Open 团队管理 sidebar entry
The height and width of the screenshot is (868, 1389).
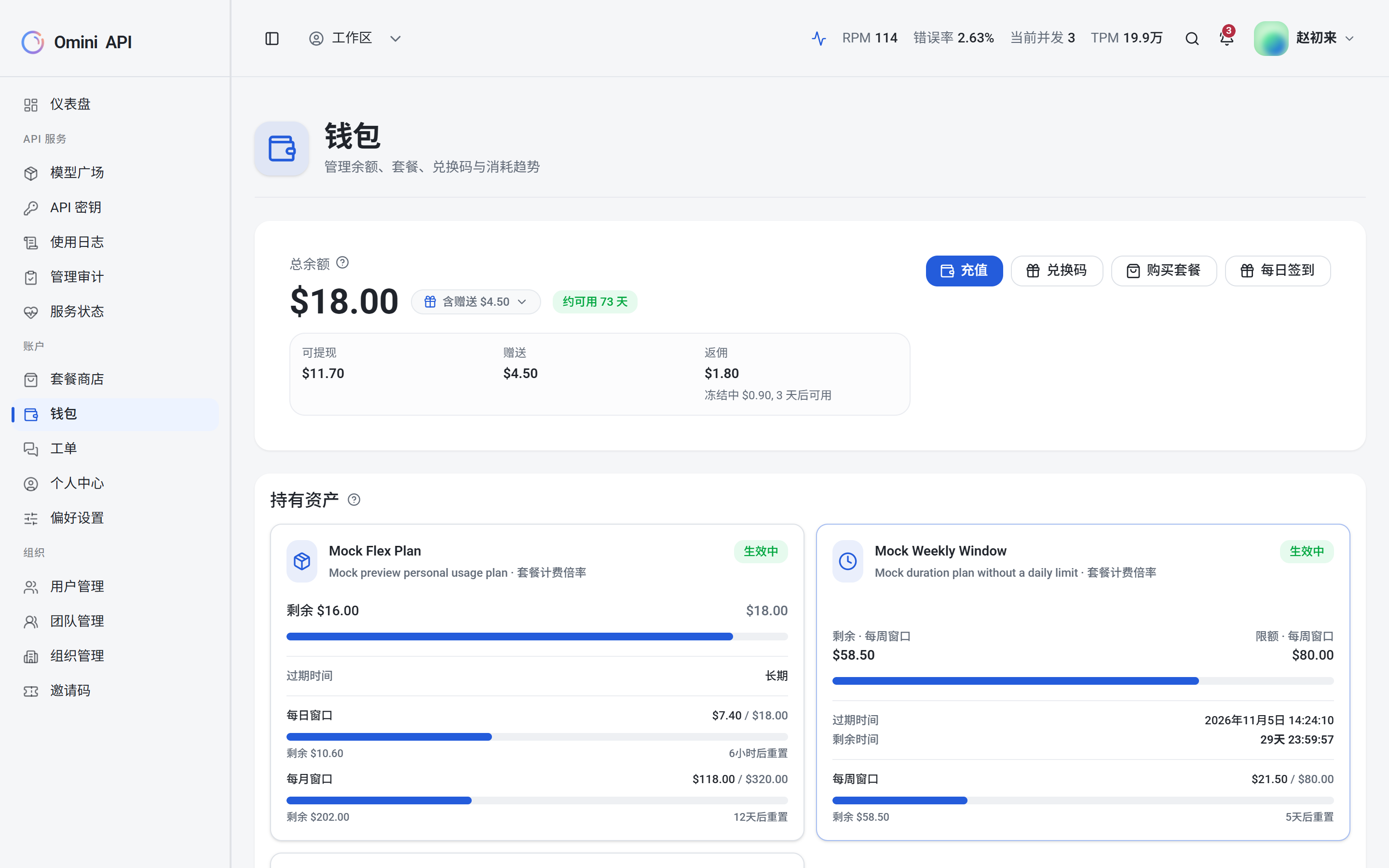(x=115, y=621)
